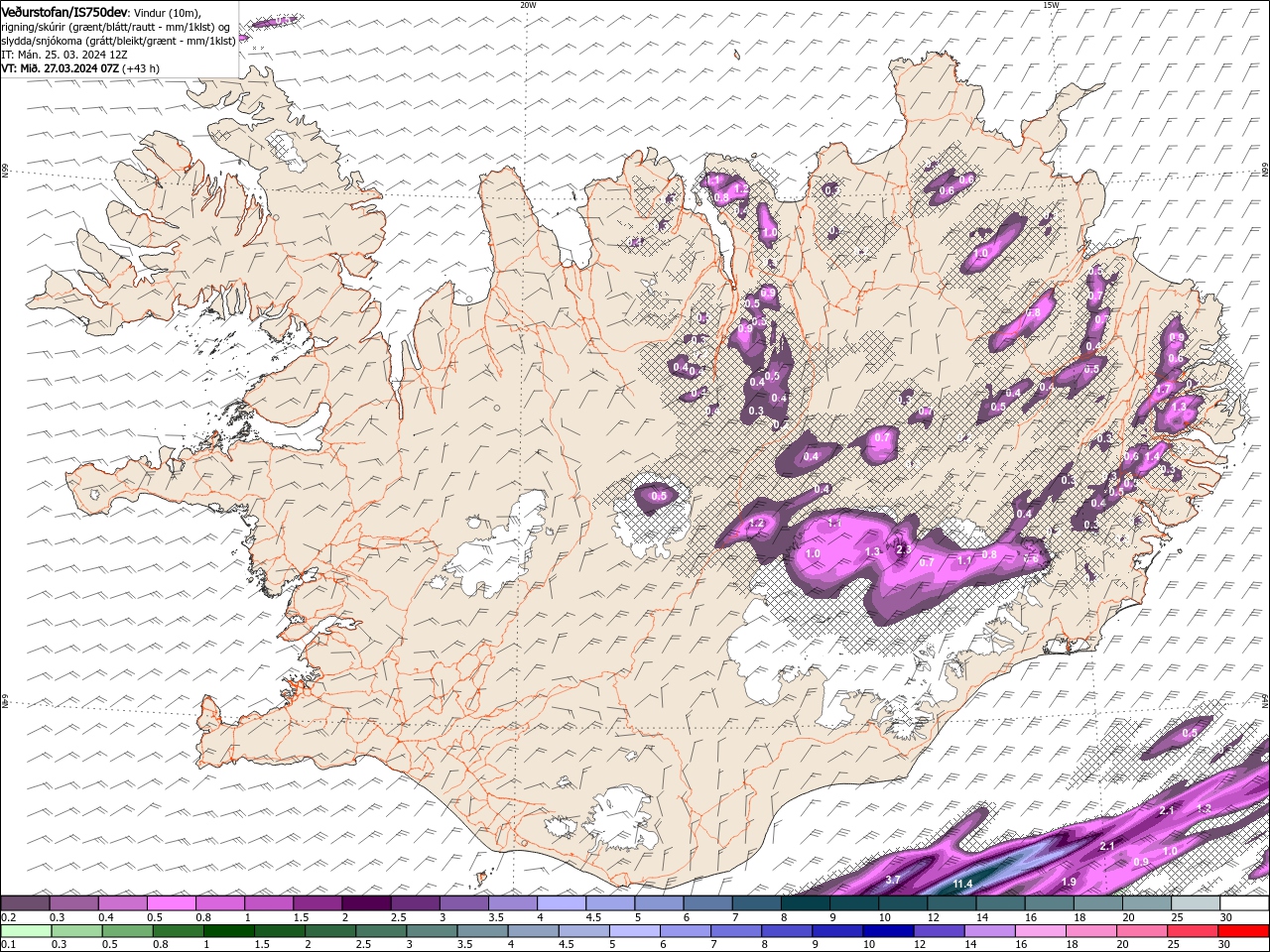Click the 2.3 snowfall value label

(903, 549)
